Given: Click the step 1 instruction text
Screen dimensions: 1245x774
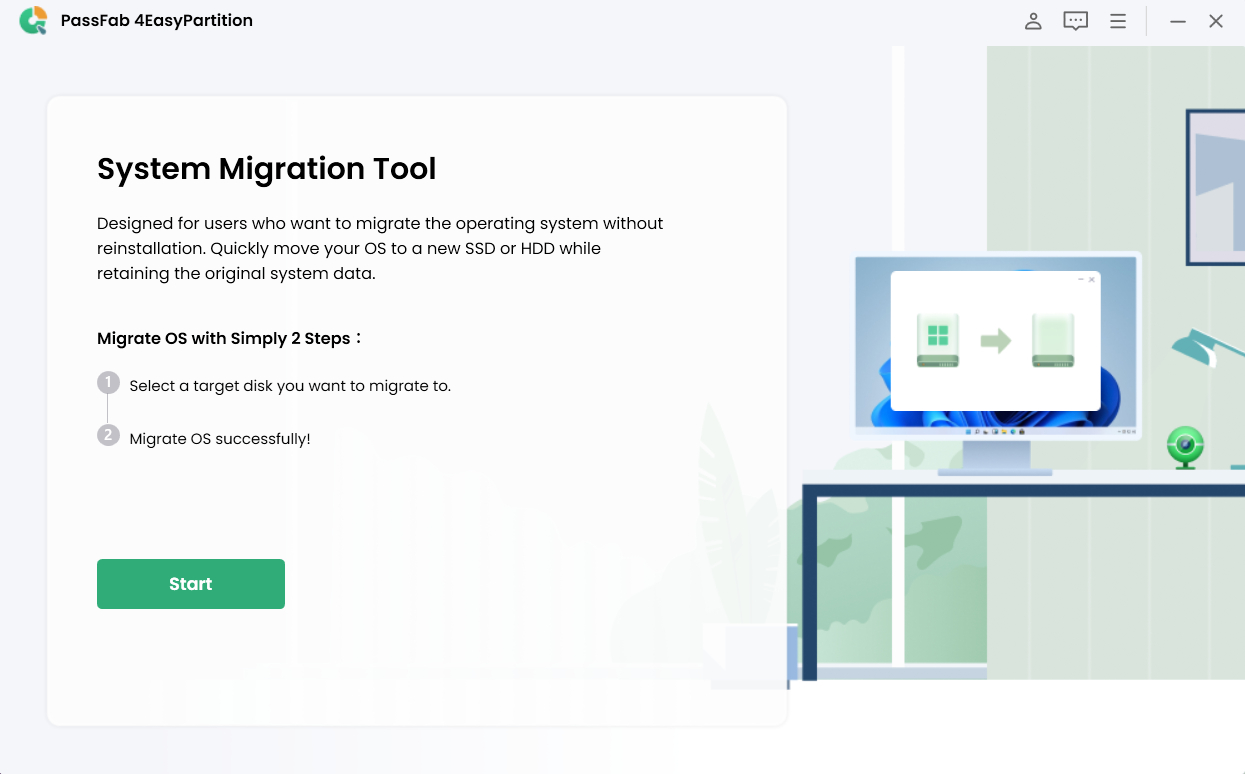Looking at the screenshot, I should [288, 385].
